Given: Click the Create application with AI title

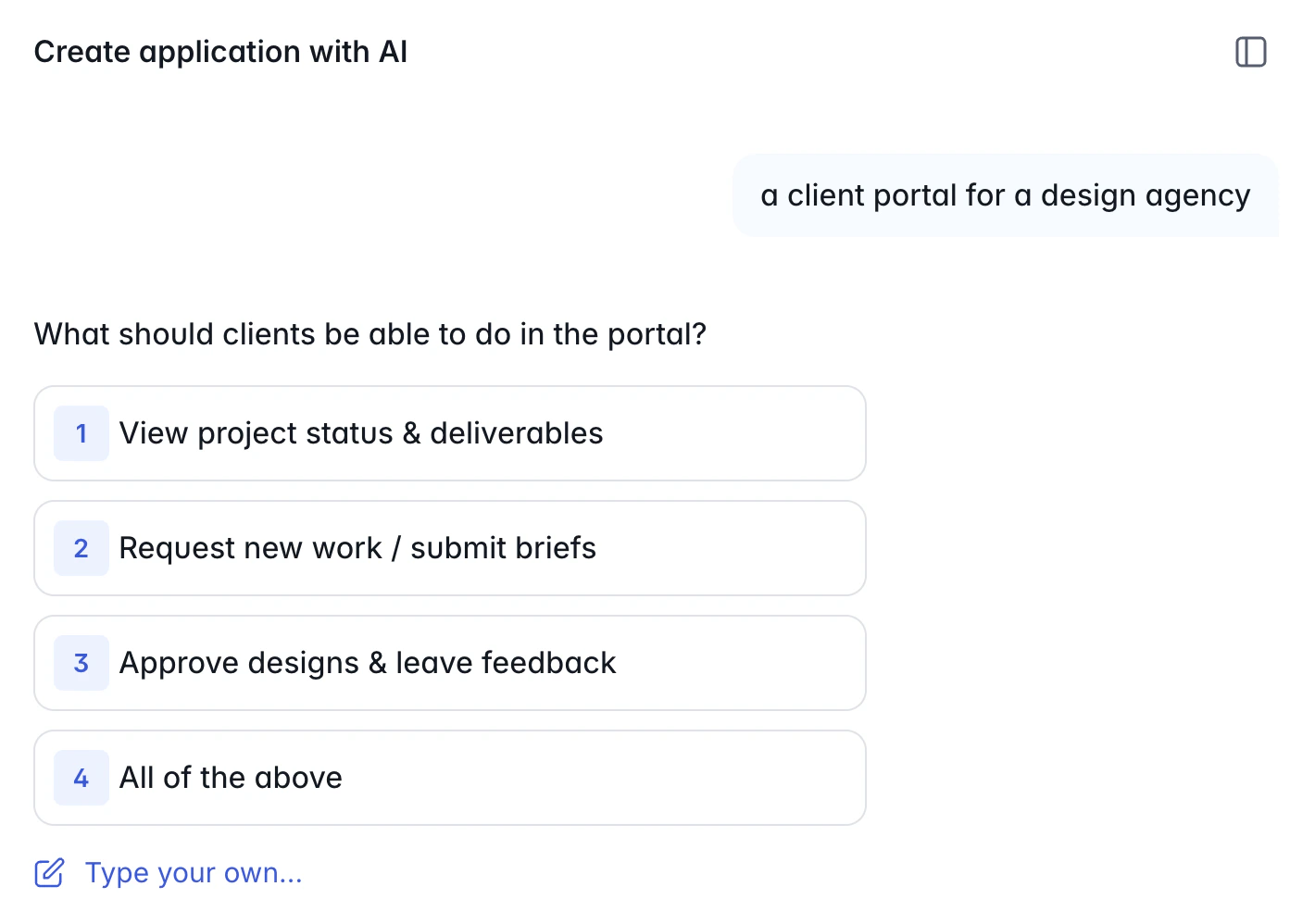Looking at the screenshot, I should (x=220, y=52).
